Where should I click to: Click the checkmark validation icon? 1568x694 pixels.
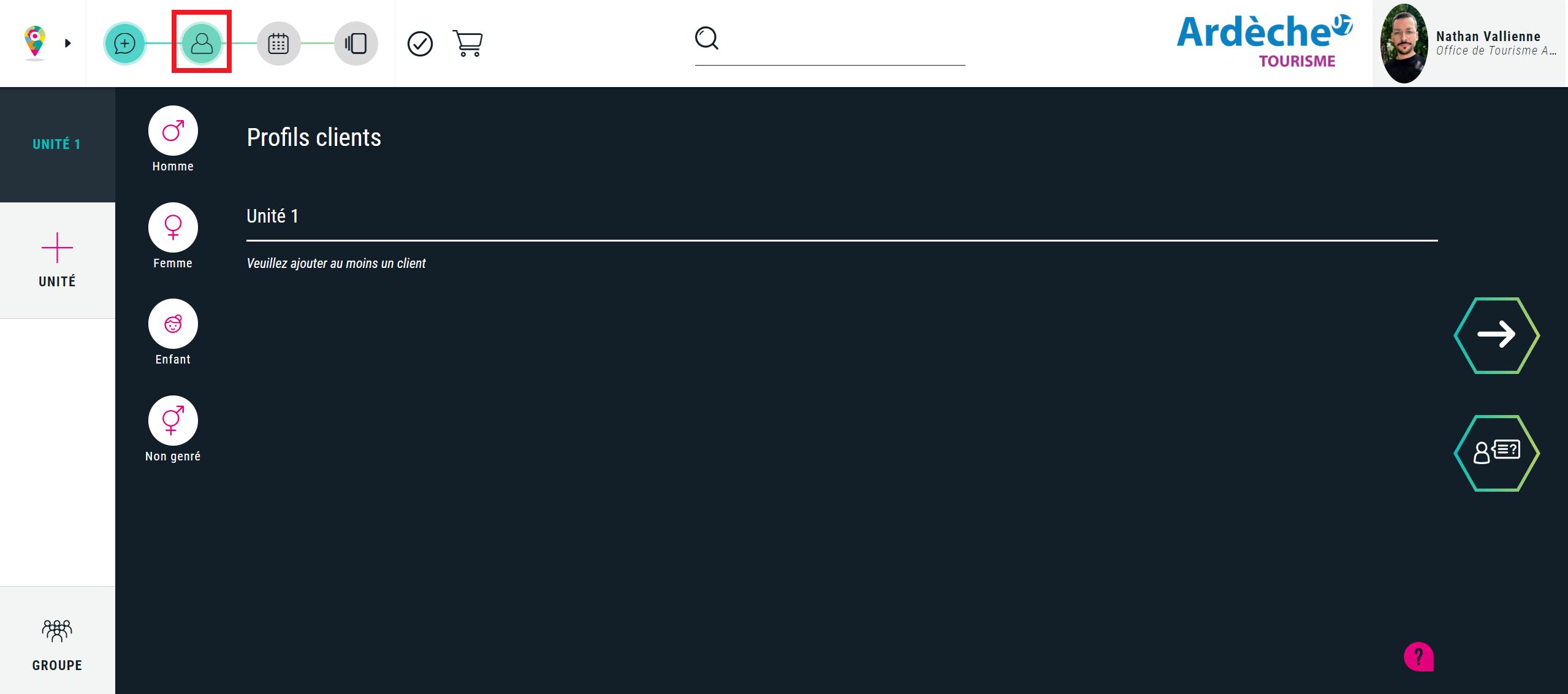click(420, 44)
